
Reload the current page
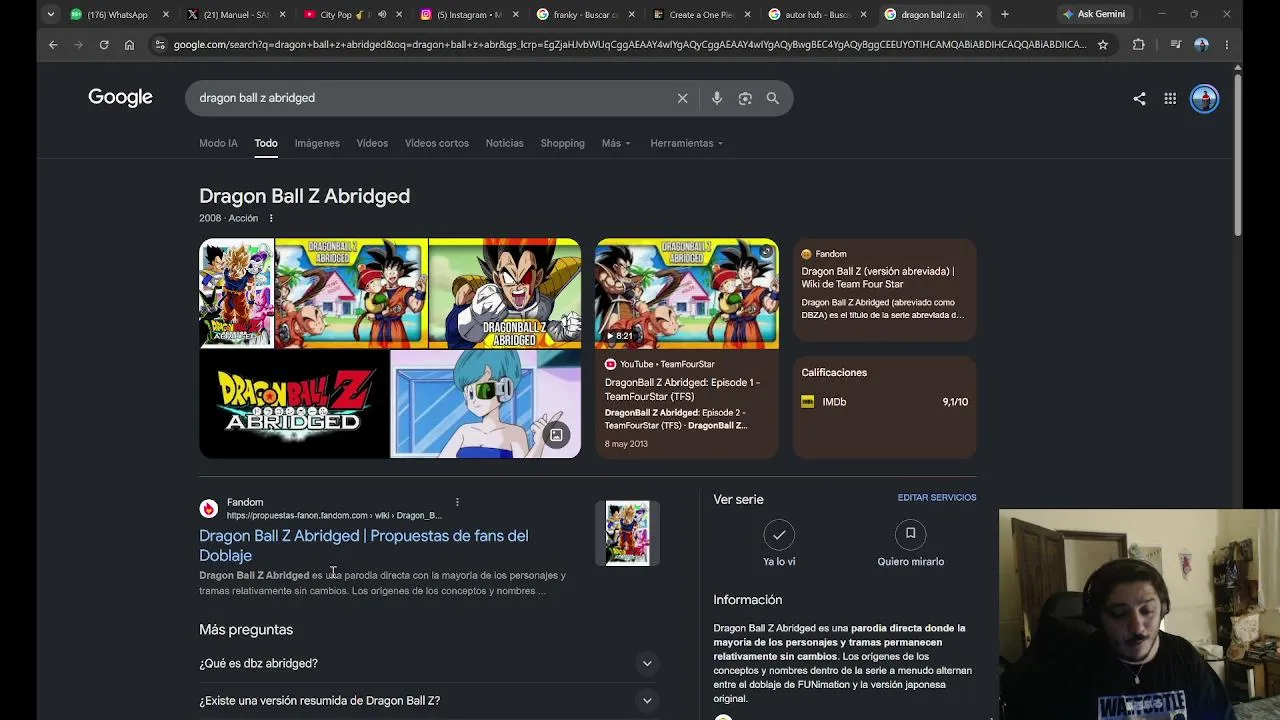pos(104,44)
